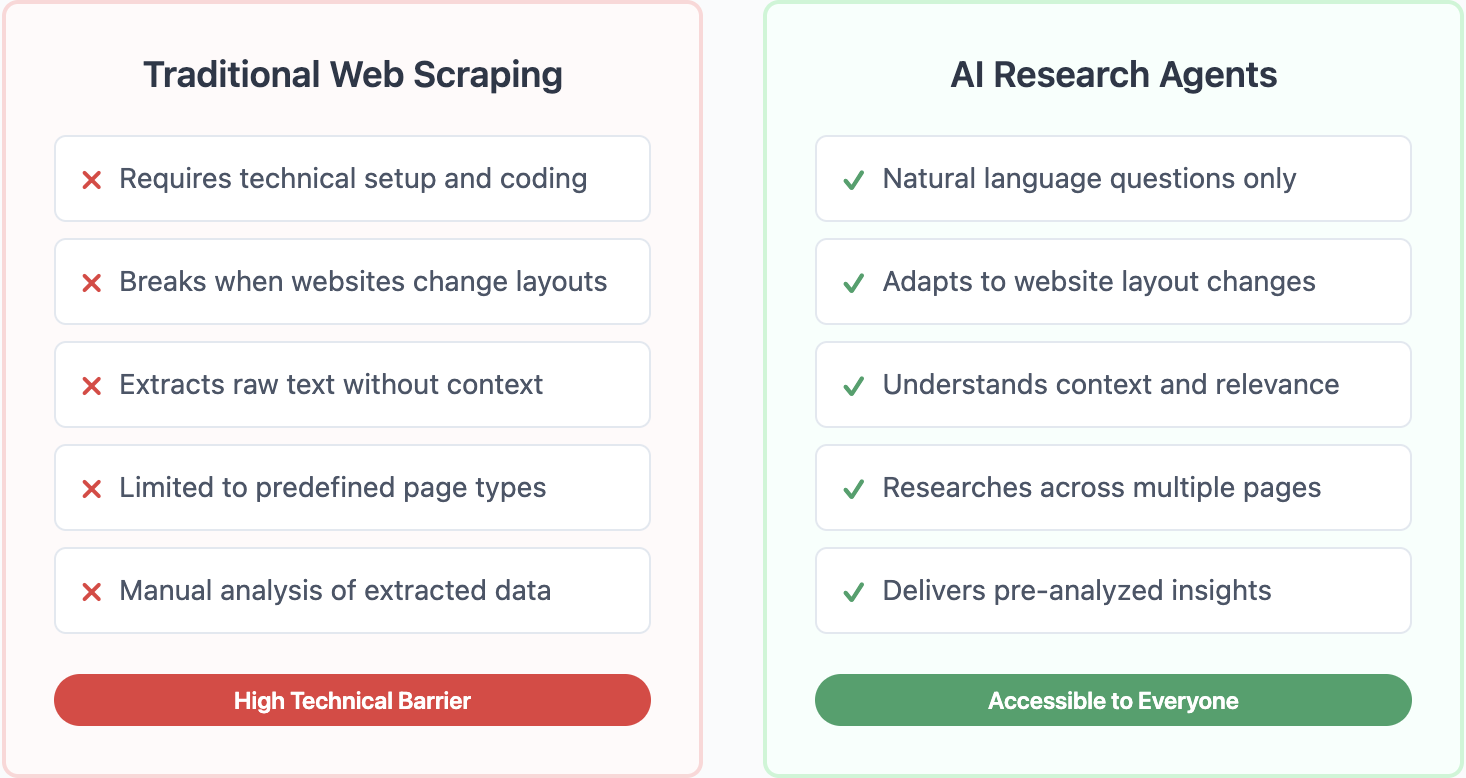The height and width of the screenshot is (778, 1466).
Task: Select the Extracts raw text without context row
Action: coord(352,385)
